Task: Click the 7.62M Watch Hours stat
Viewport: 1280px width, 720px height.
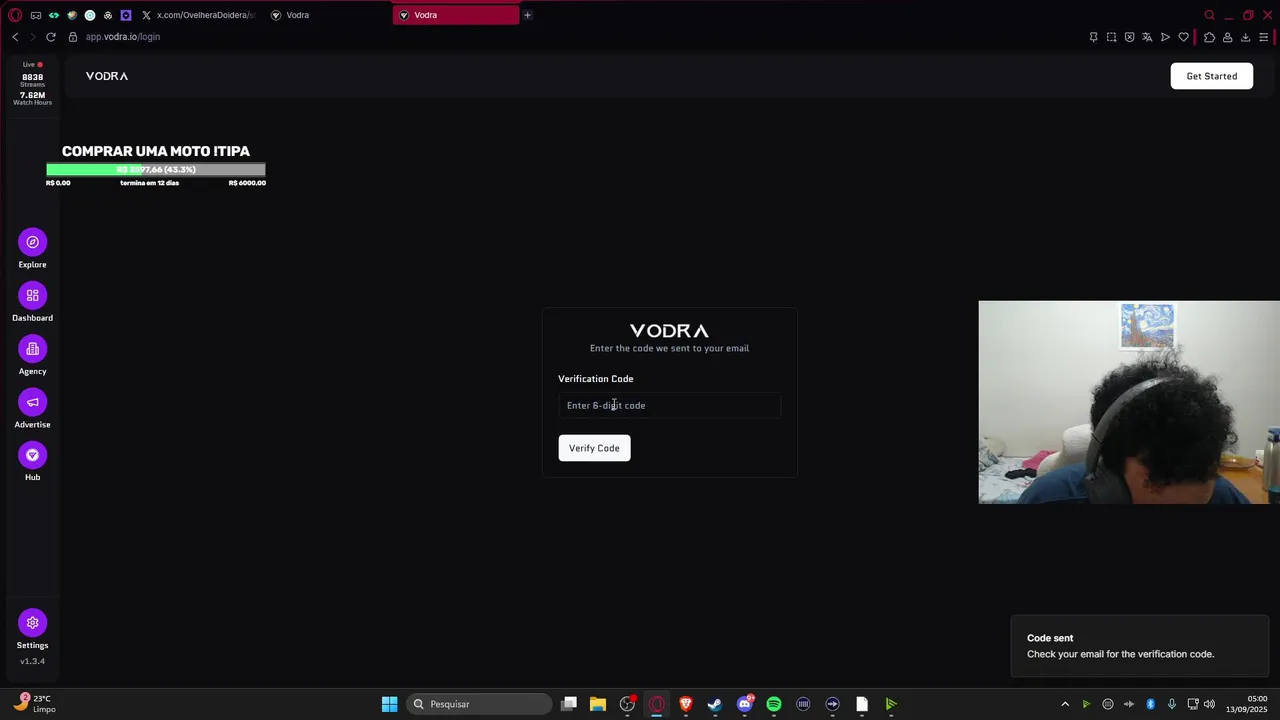Action: [x=32, y=99]
